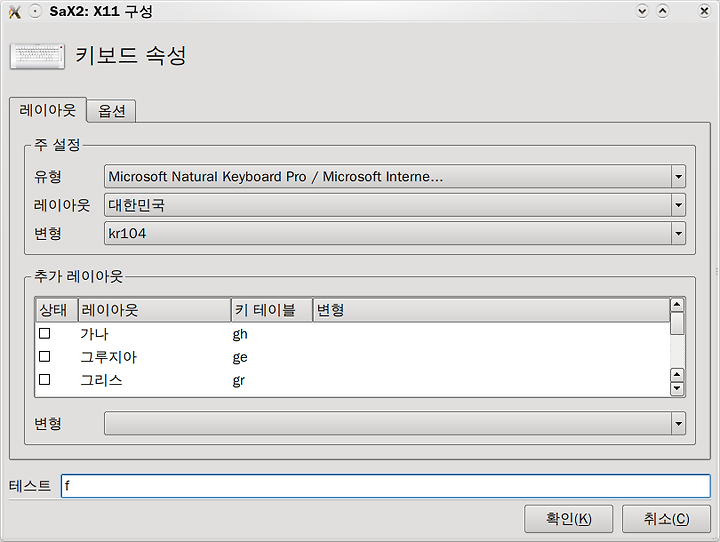The image size is (720, 542).
Task: Click the gh key table cell
Action: pos(240,334)
